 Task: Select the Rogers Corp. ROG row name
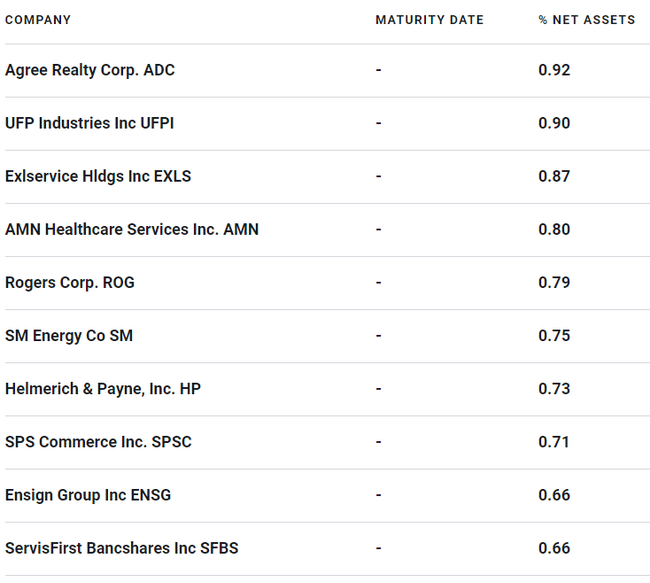70,282
